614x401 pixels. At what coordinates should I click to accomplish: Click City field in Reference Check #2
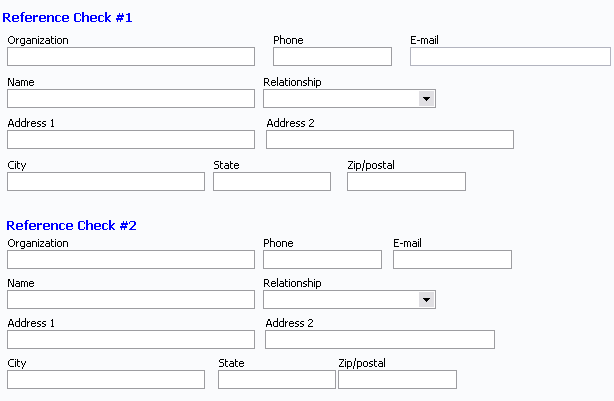106,379
